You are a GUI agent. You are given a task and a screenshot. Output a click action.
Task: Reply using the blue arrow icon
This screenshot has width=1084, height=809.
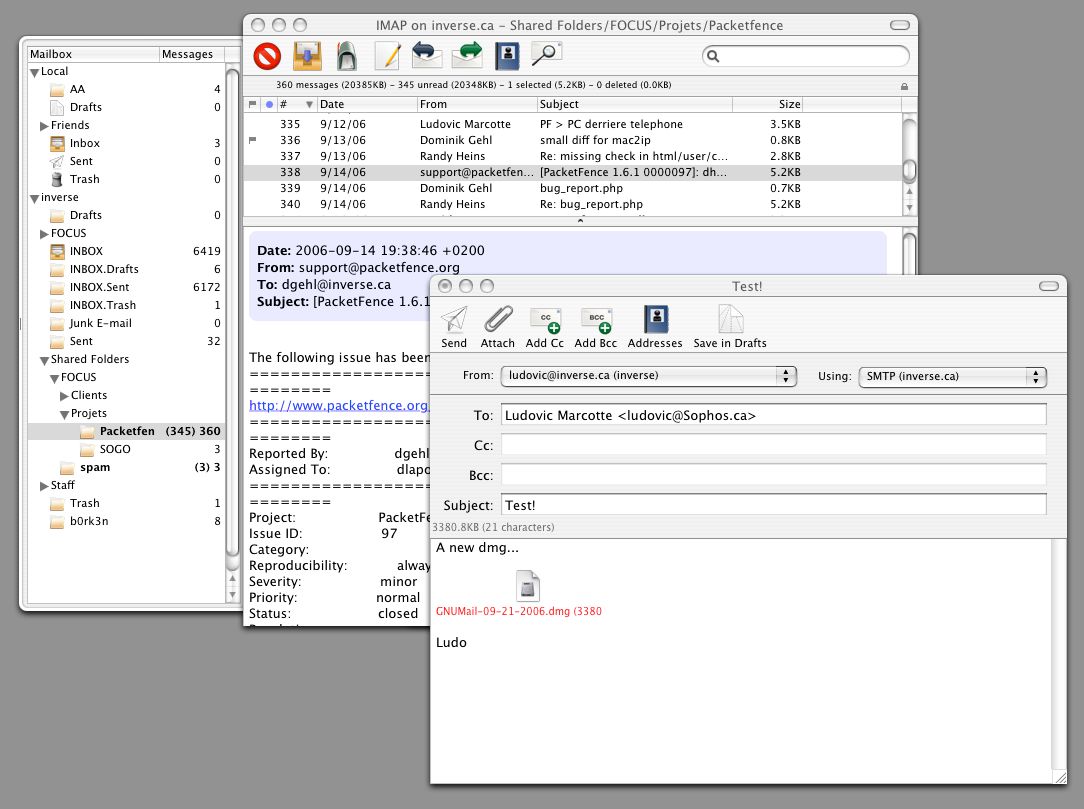[427, 55]
